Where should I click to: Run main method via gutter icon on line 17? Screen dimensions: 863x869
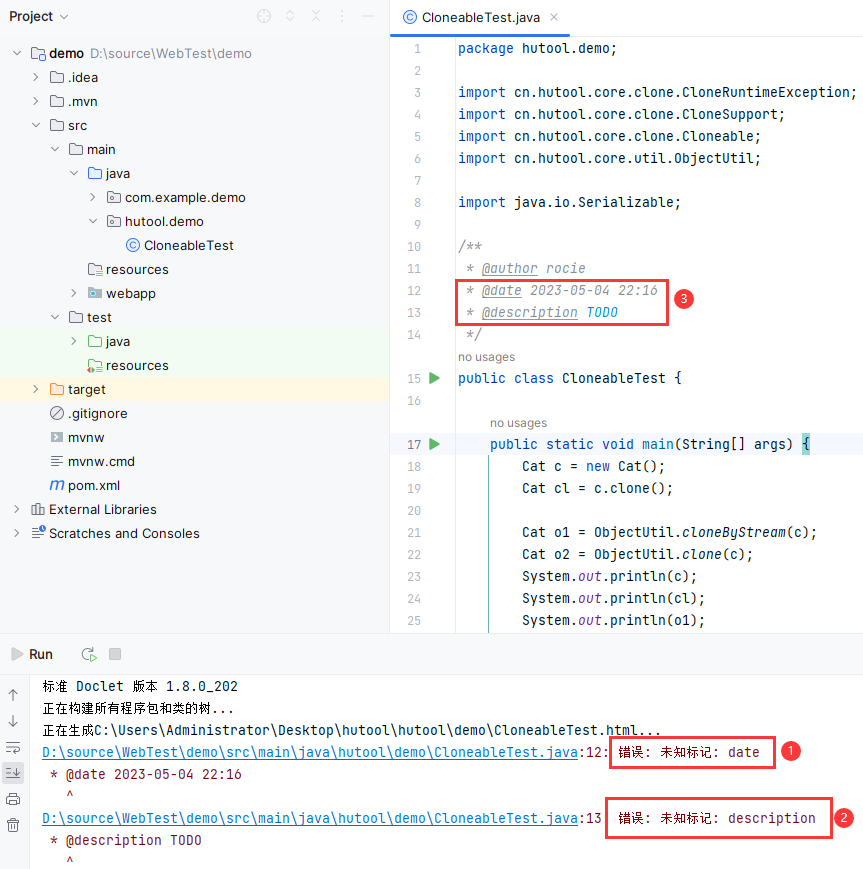pos(435,444)
